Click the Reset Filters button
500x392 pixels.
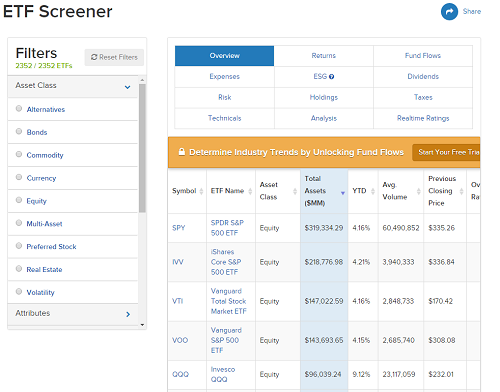pos(114,57)
